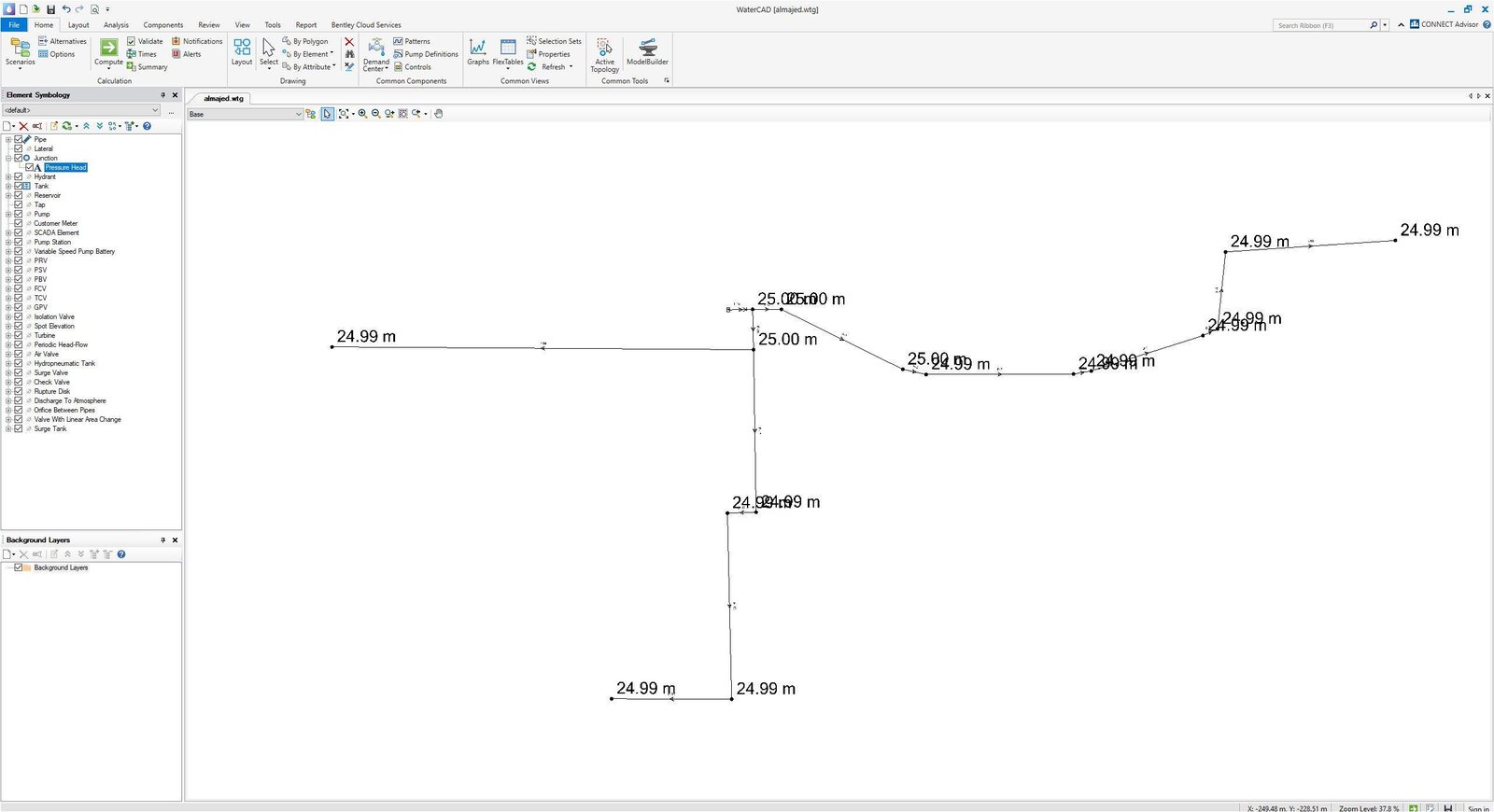Image resolution: width=1494 pixels, height=812 pixels.
Task: Toggle the Pressure Head annotation checkbox
Action: pos(29,167)
